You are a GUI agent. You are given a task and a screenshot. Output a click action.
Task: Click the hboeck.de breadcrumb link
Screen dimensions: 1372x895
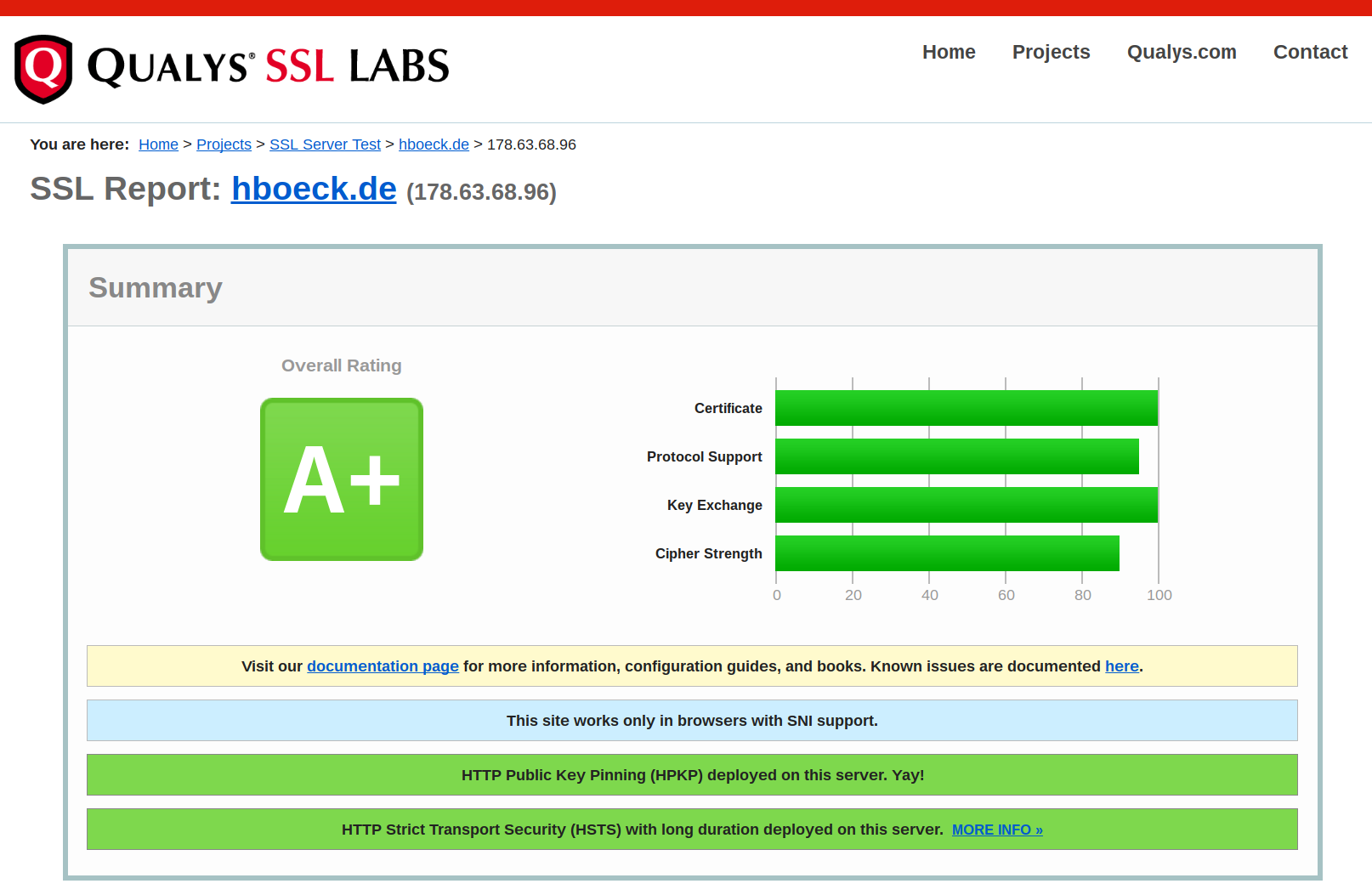(434, 144)
